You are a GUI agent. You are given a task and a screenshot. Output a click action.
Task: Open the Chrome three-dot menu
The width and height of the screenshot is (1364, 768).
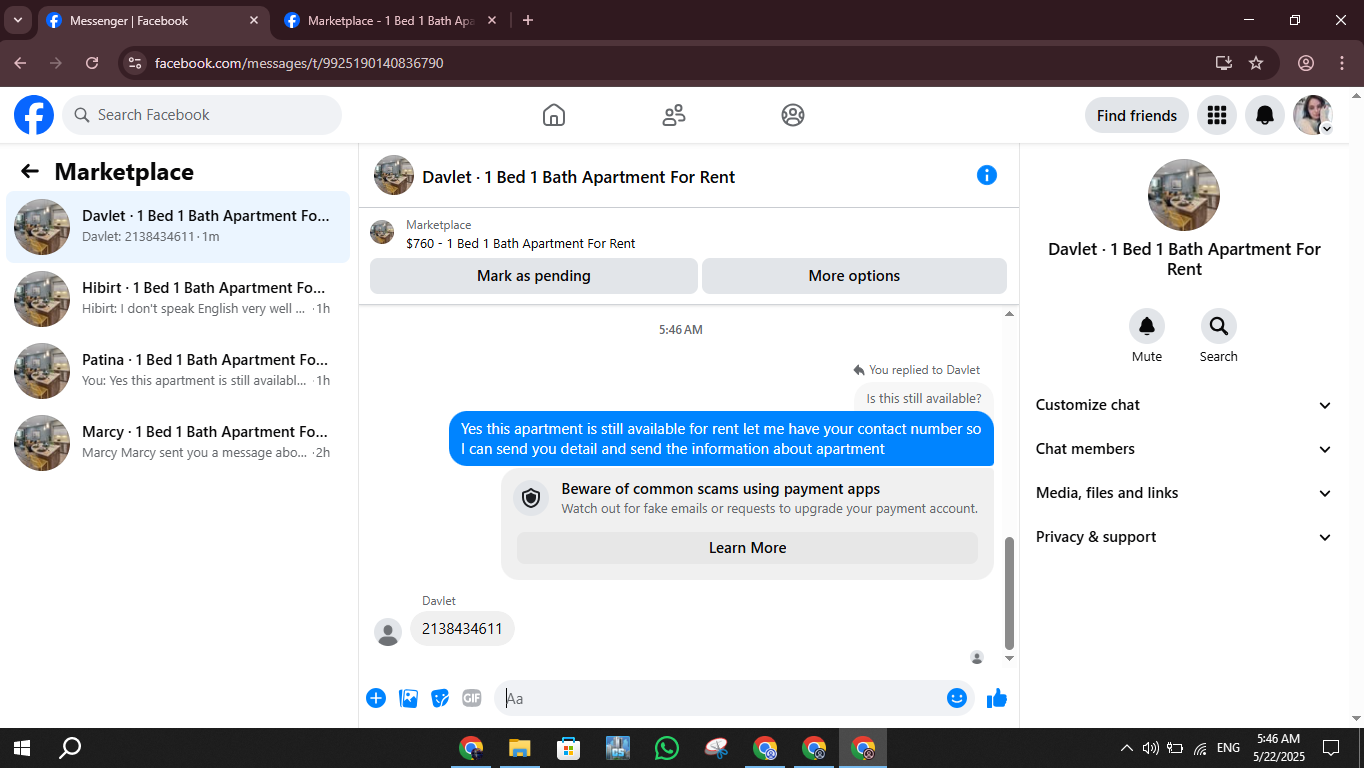(1342, 63)
